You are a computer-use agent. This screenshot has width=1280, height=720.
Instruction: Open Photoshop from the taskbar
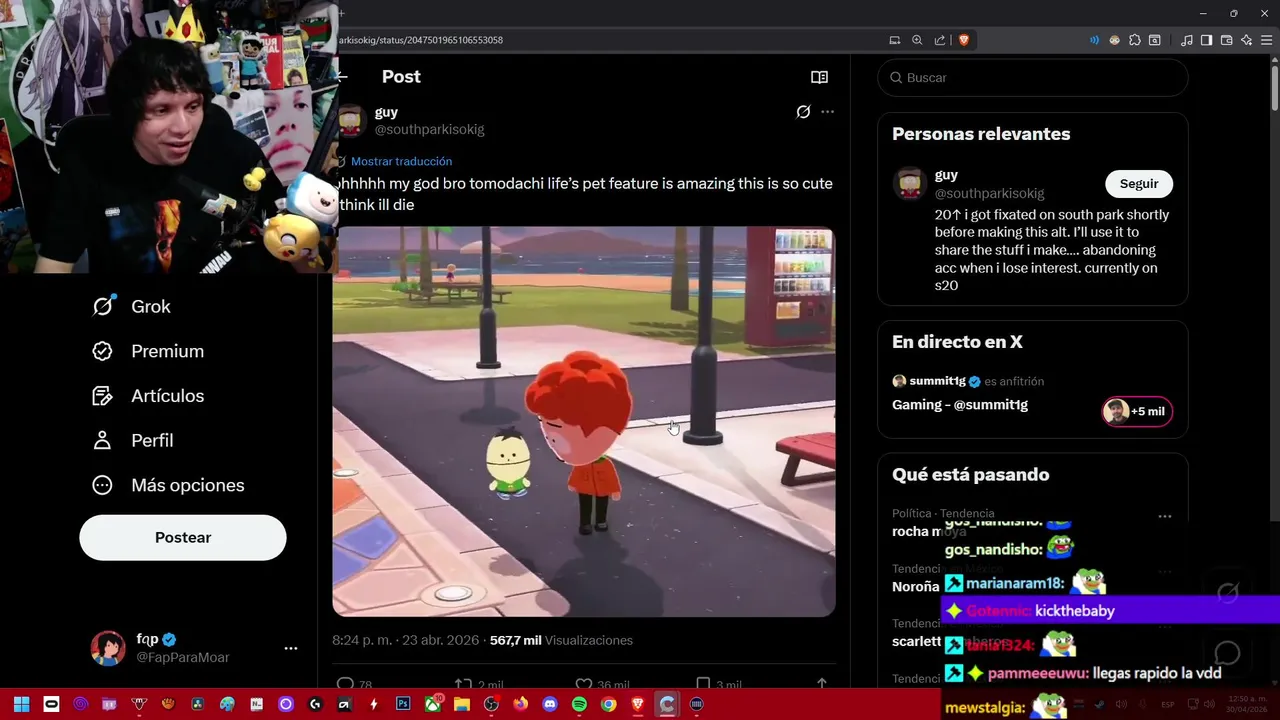403,704
